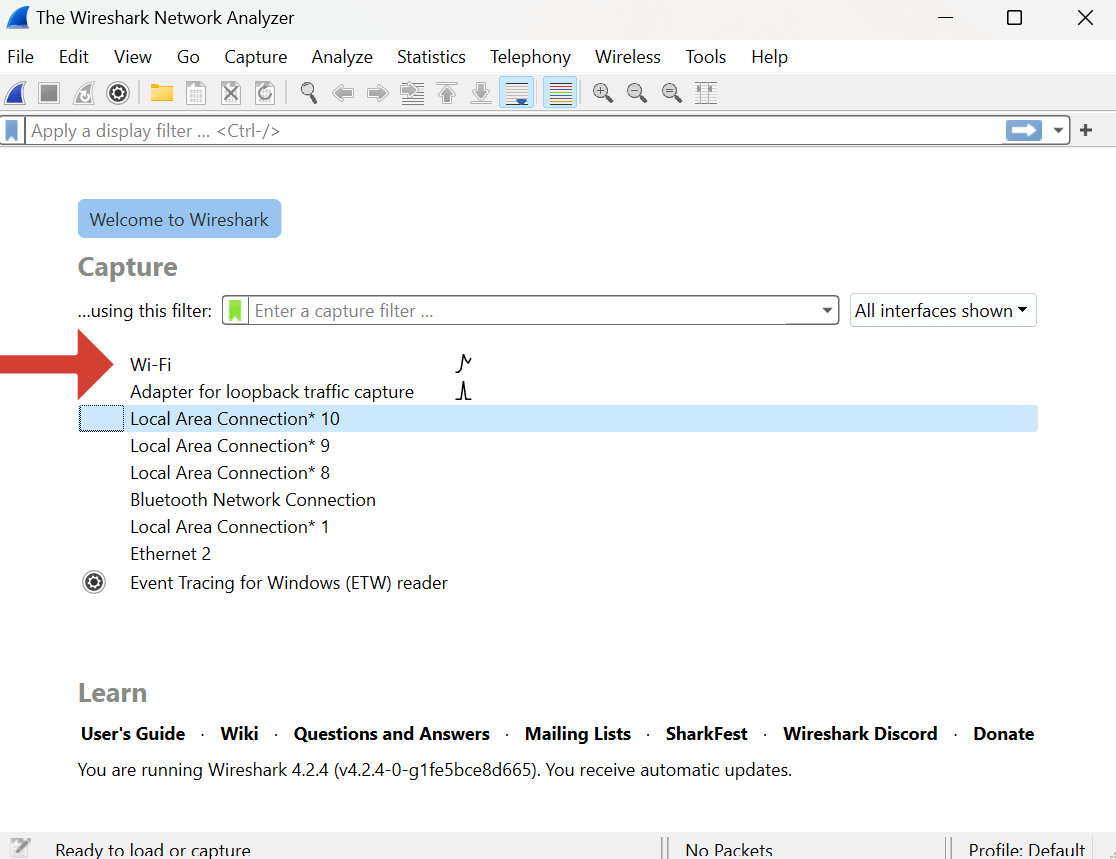
Task: Go to first packet icon
Action: click(447, 93)
